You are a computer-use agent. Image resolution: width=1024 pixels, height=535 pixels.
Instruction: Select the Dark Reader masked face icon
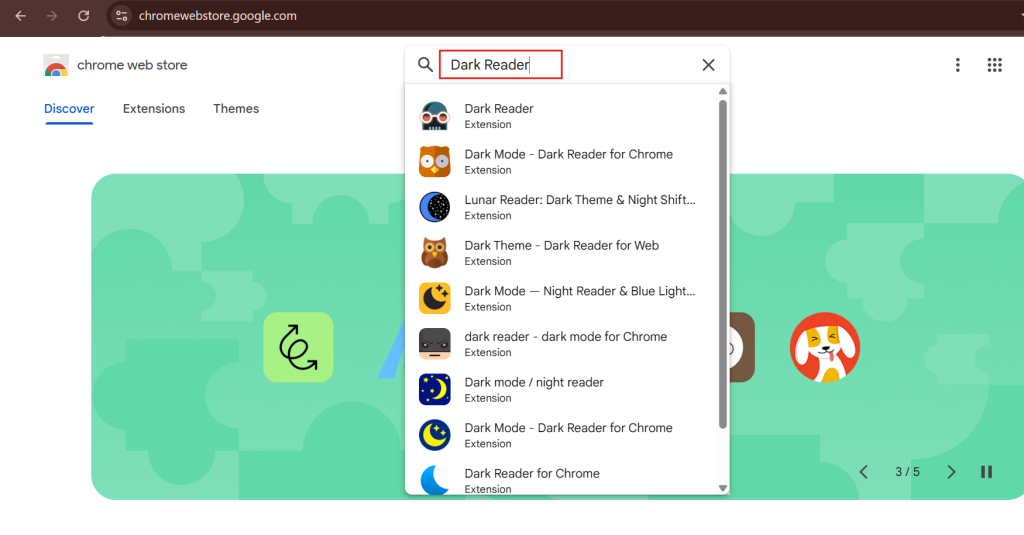coord(434,116)
